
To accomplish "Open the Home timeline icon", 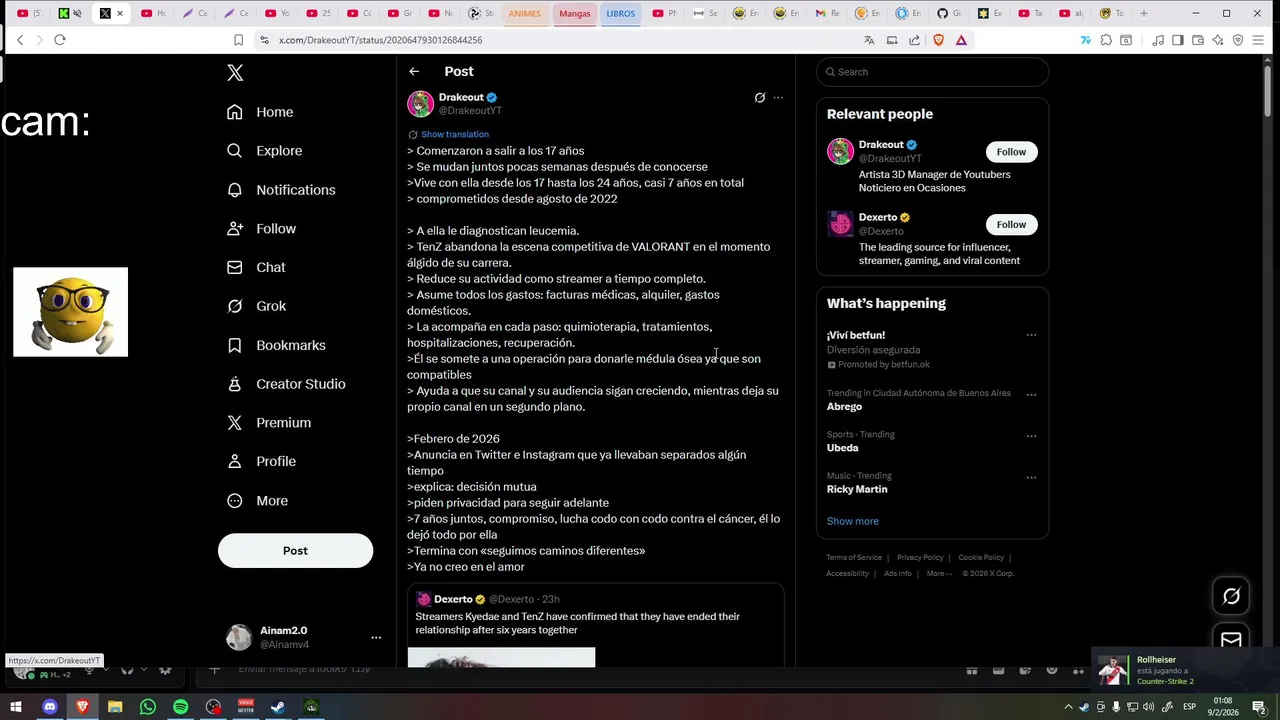I will coord(234,112).
